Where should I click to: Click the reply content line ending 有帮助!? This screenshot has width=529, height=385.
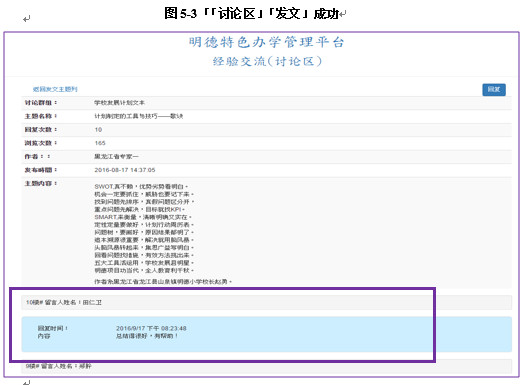point(147,336)
